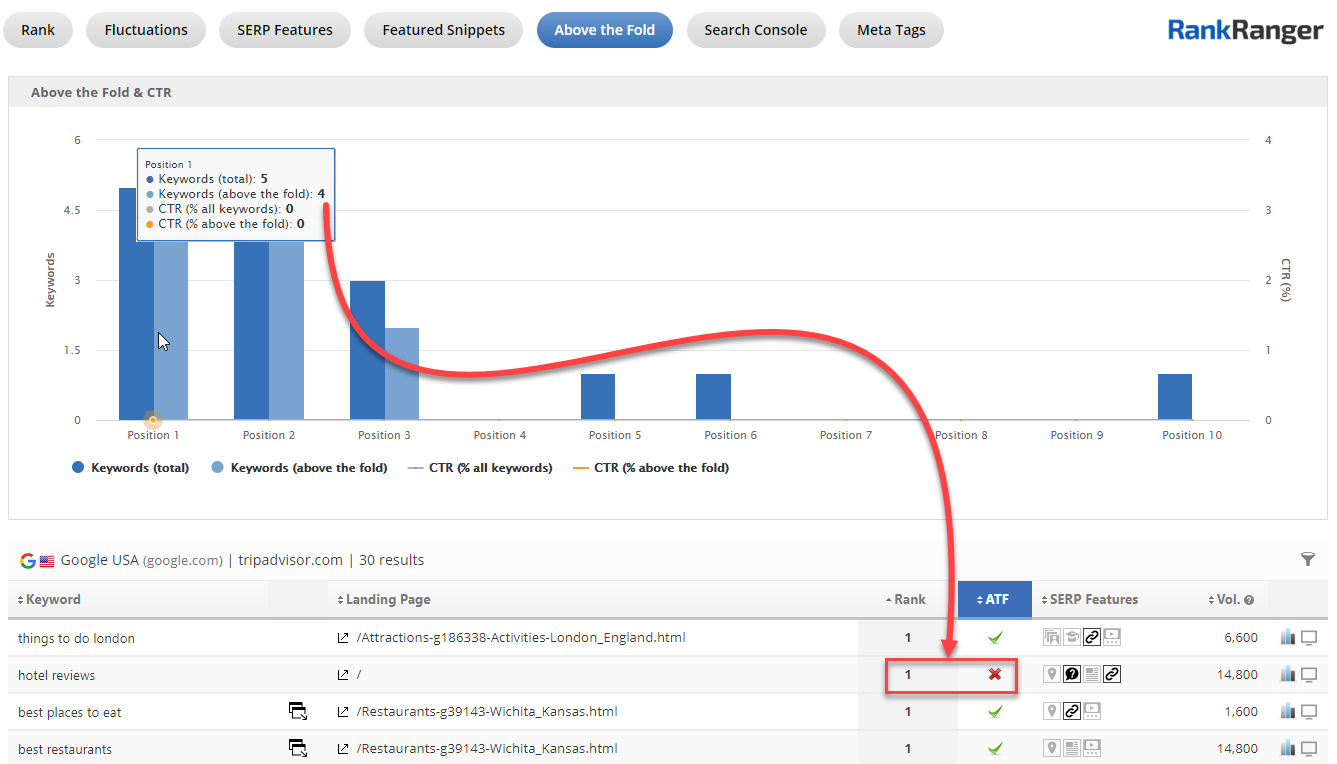
Task: Click the Vol. help question mark icon
Action: coord(1248,600)
